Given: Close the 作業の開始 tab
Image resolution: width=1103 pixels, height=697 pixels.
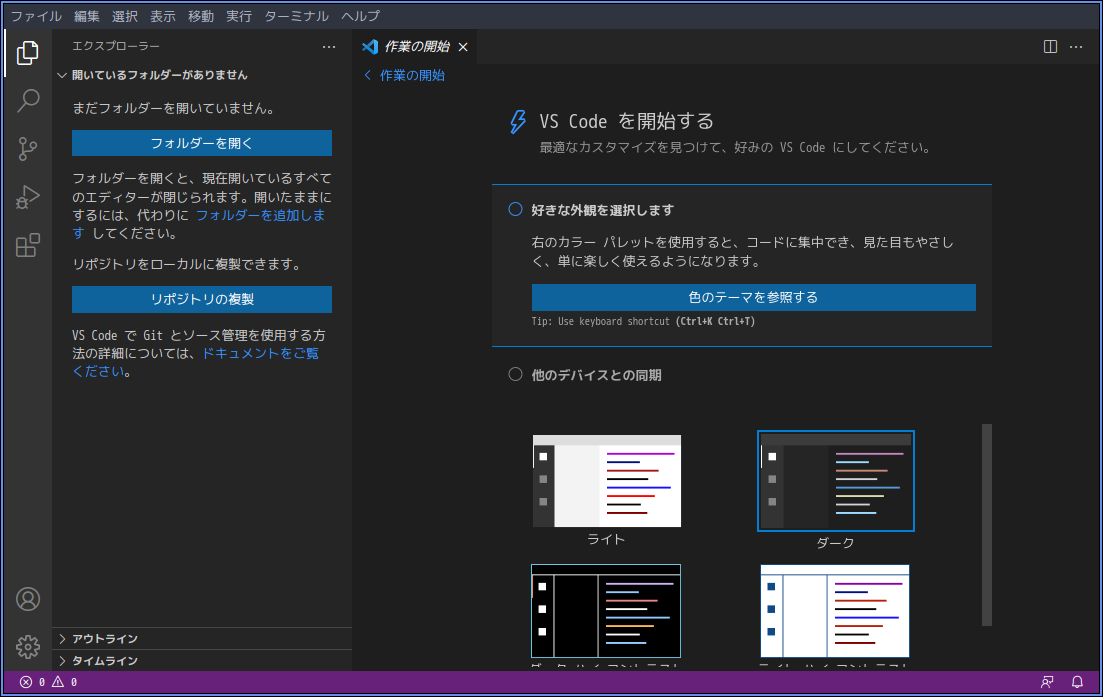Looking at the screenshot, I should 463,47.
